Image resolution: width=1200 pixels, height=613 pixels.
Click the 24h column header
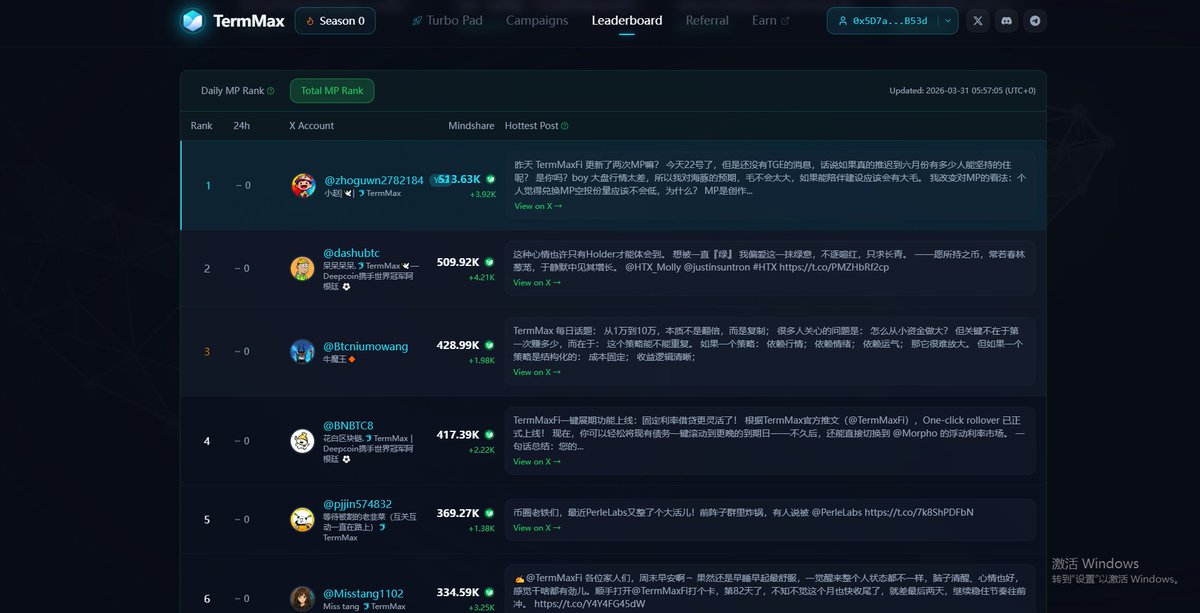coord(241,126)
